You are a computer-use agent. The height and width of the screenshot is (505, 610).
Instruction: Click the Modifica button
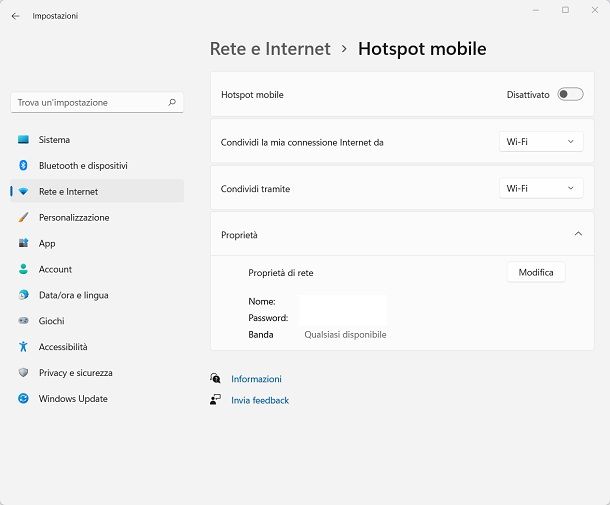536,272
